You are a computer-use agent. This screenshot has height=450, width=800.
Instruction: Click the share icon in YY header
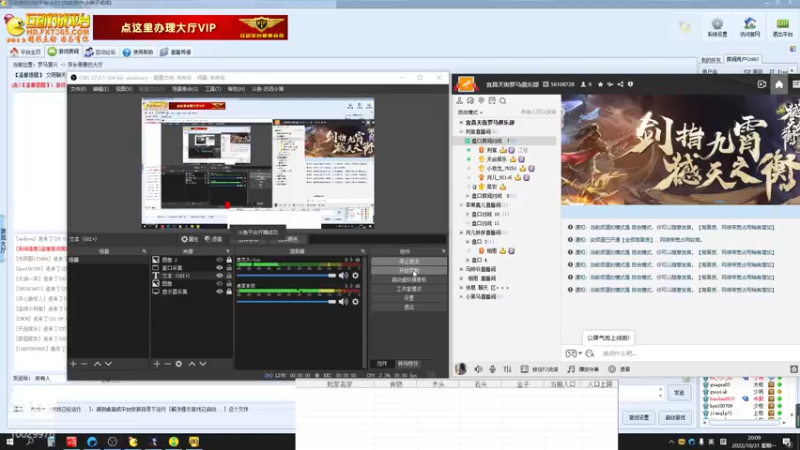[x=620, y=84]
